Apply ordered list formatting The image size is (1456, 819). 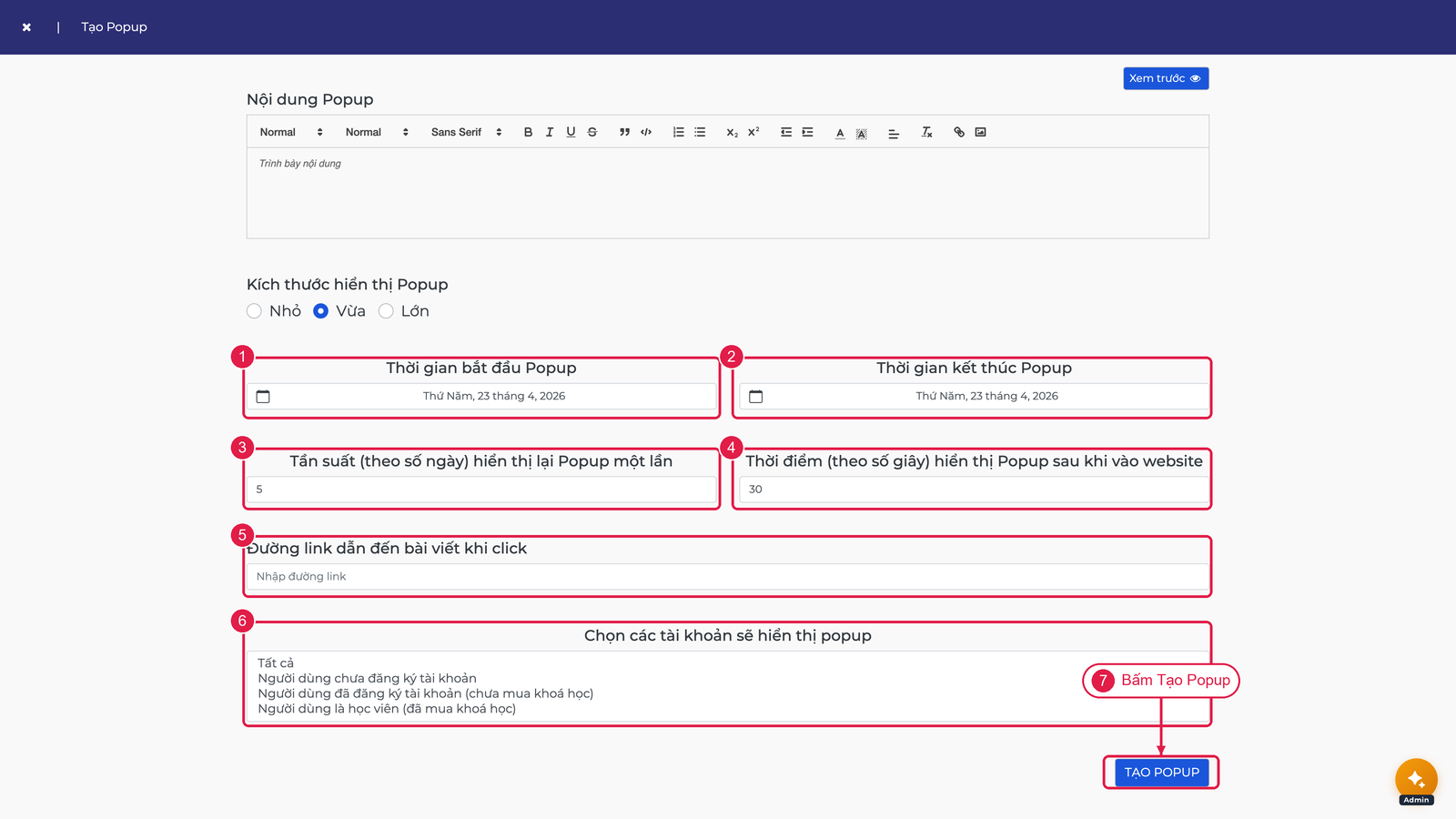click(x=678, y=132)
